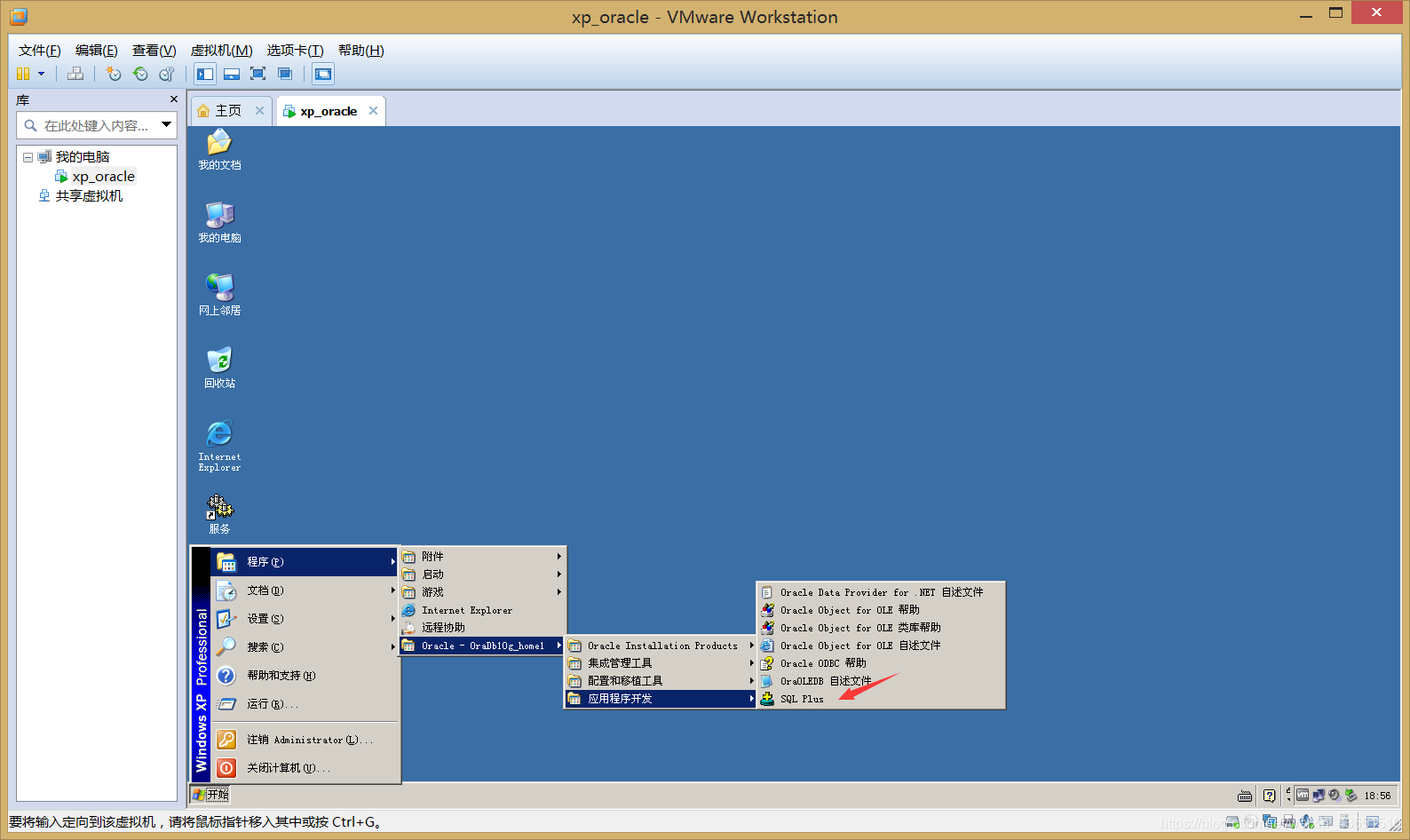Open the snapshot manager wrench icon
Screen dimensions: 1410x840
point(166,74)
